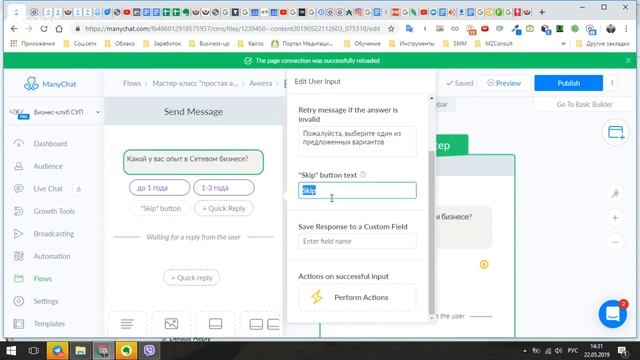This screenshot has width=640, height=360.
Task: Go to Growth Tools
Action: (x=54, y=211)
